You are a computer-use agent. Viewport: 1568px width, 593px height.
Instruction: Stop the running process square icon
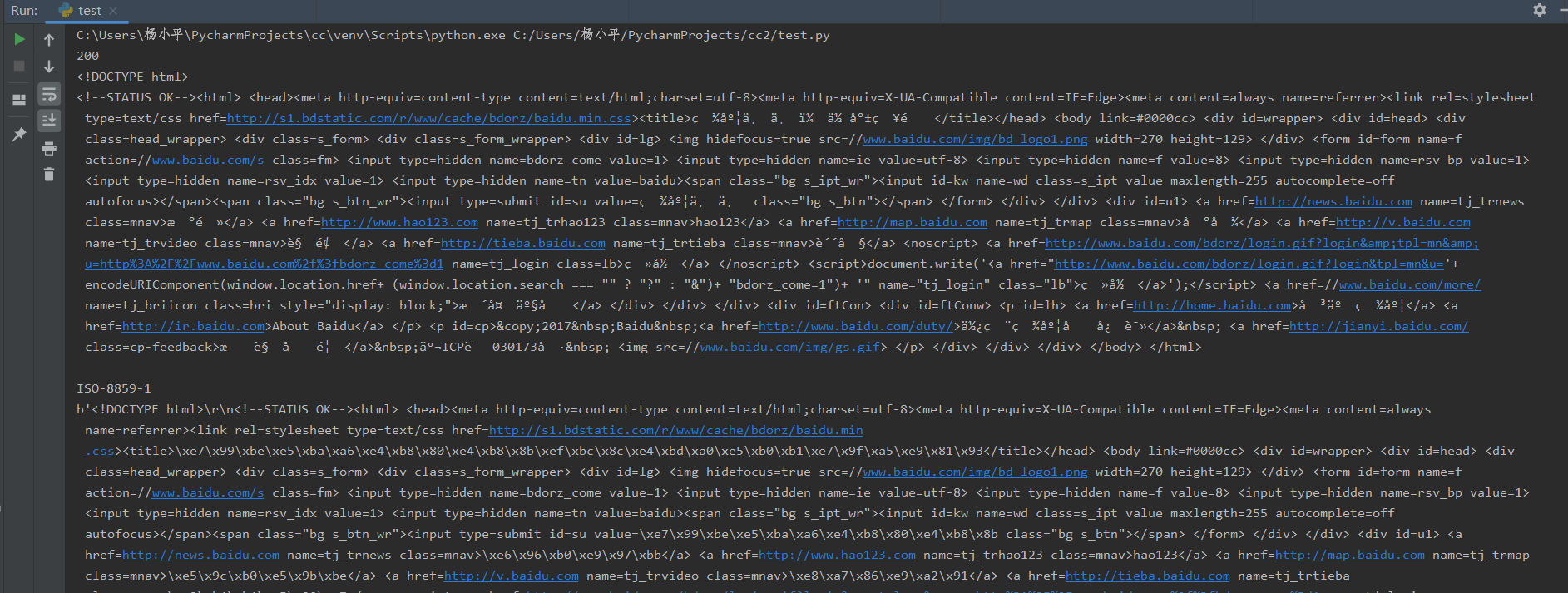click(x=19, y=66)
